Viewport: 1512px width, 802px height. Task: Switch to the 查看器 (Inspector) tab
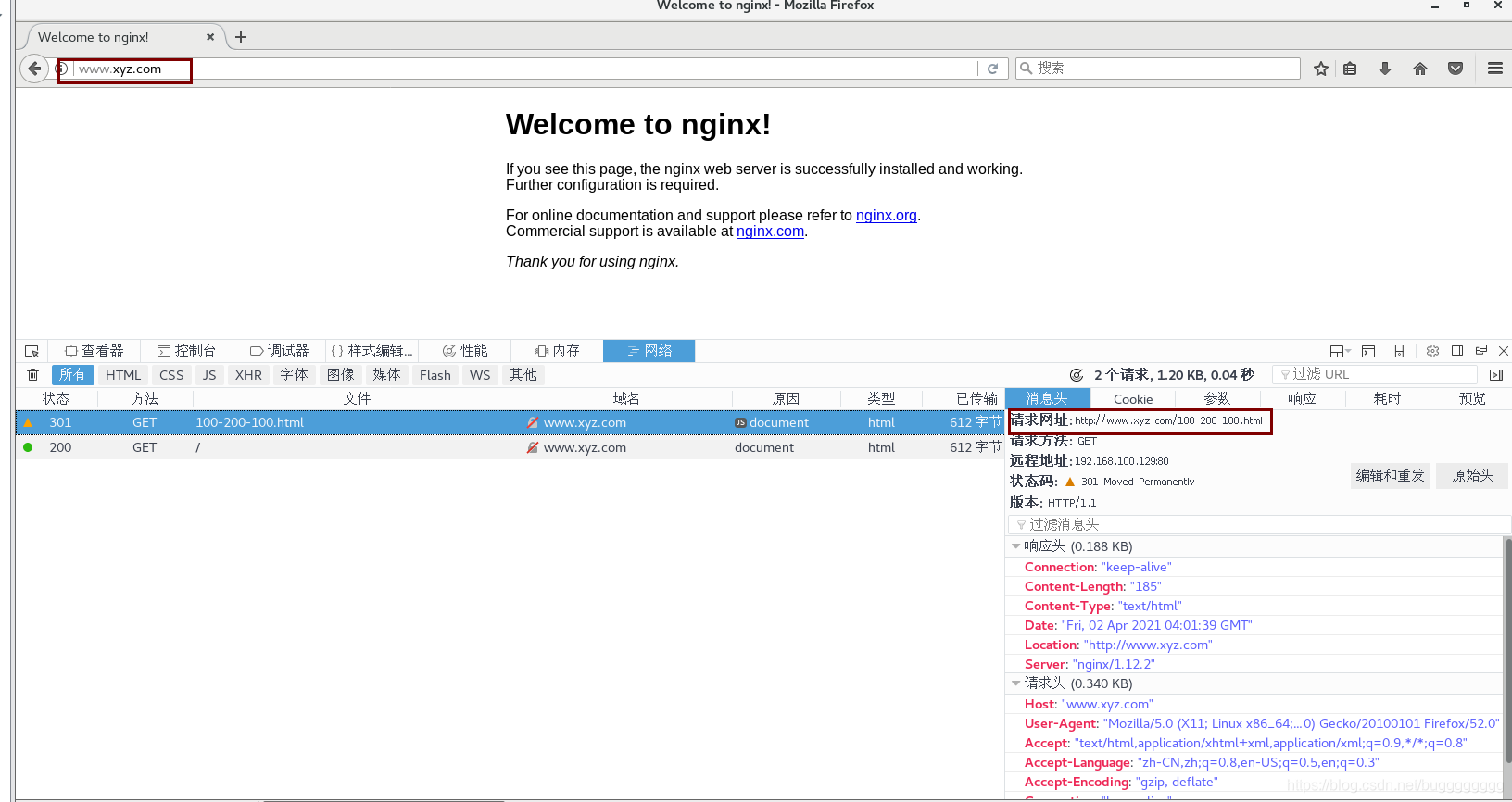pos(94,351)
